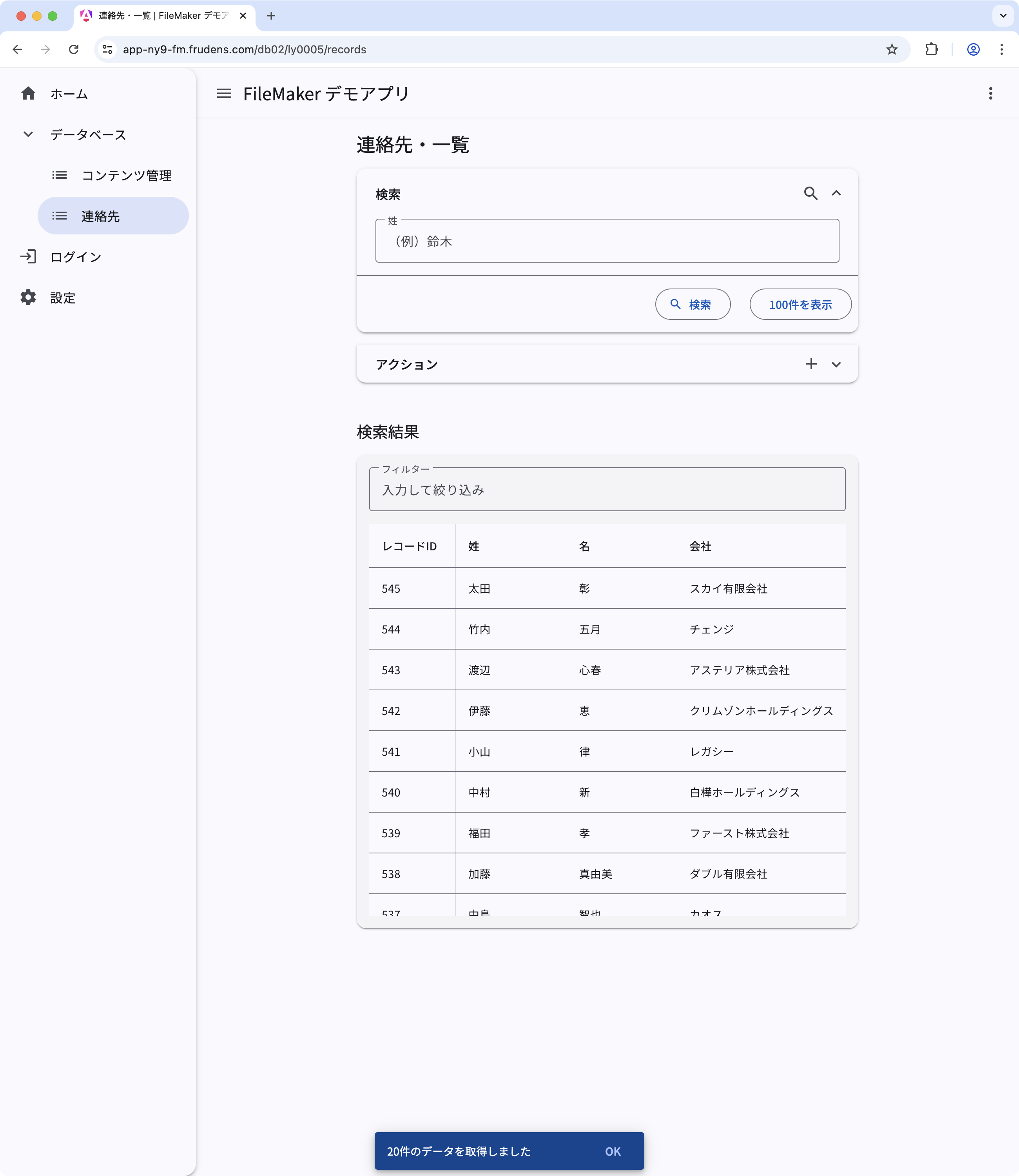Image resolution: width=1019 pixels, height=1176 pixels.
Task: Click the ホーム home icon in sidebar
Action: click(x=28, y=94)
